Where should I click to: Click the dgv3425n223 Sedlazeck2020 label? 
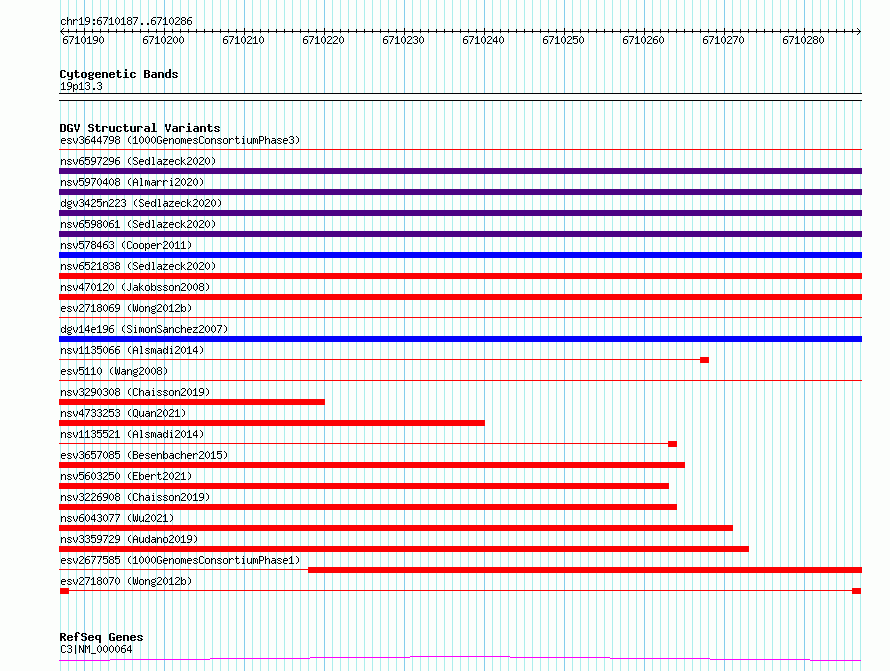[141, 203]
